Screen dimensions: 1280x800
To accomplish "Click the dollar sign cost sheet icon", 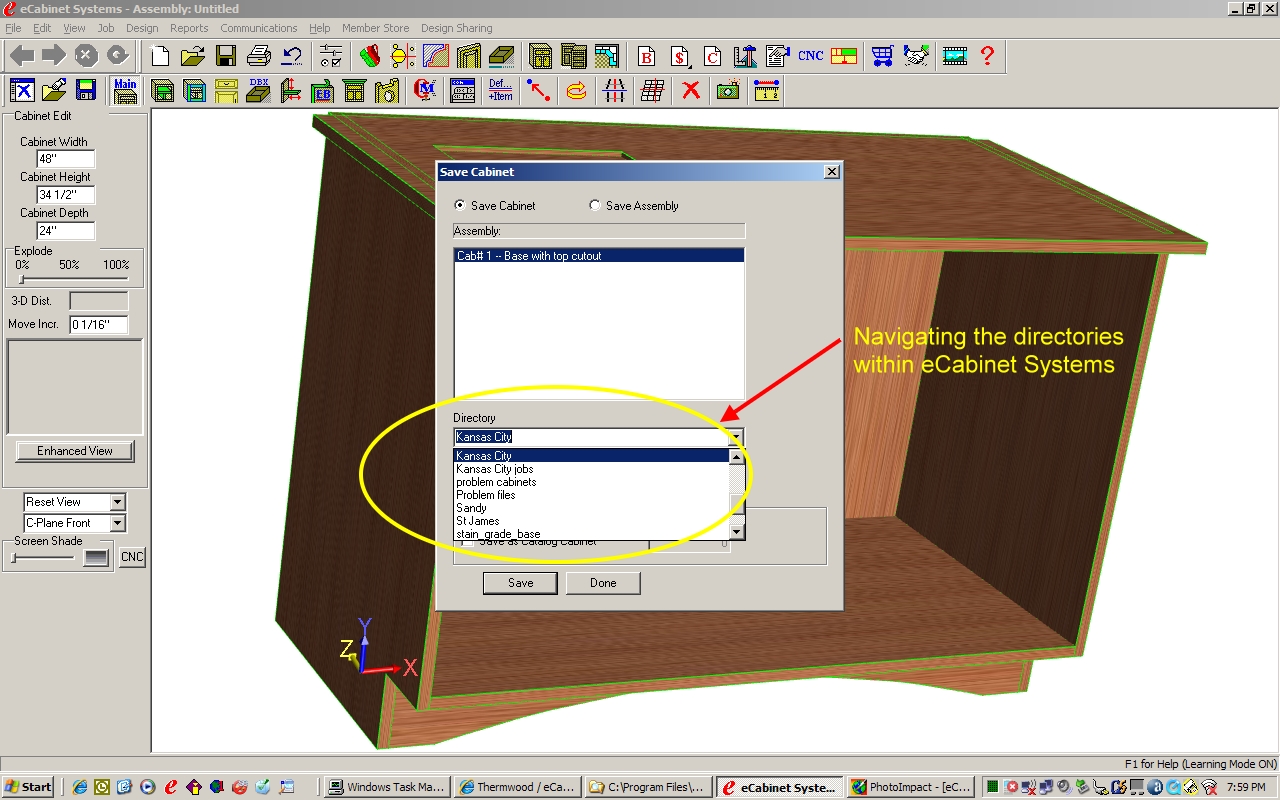I will pos(680,56).
